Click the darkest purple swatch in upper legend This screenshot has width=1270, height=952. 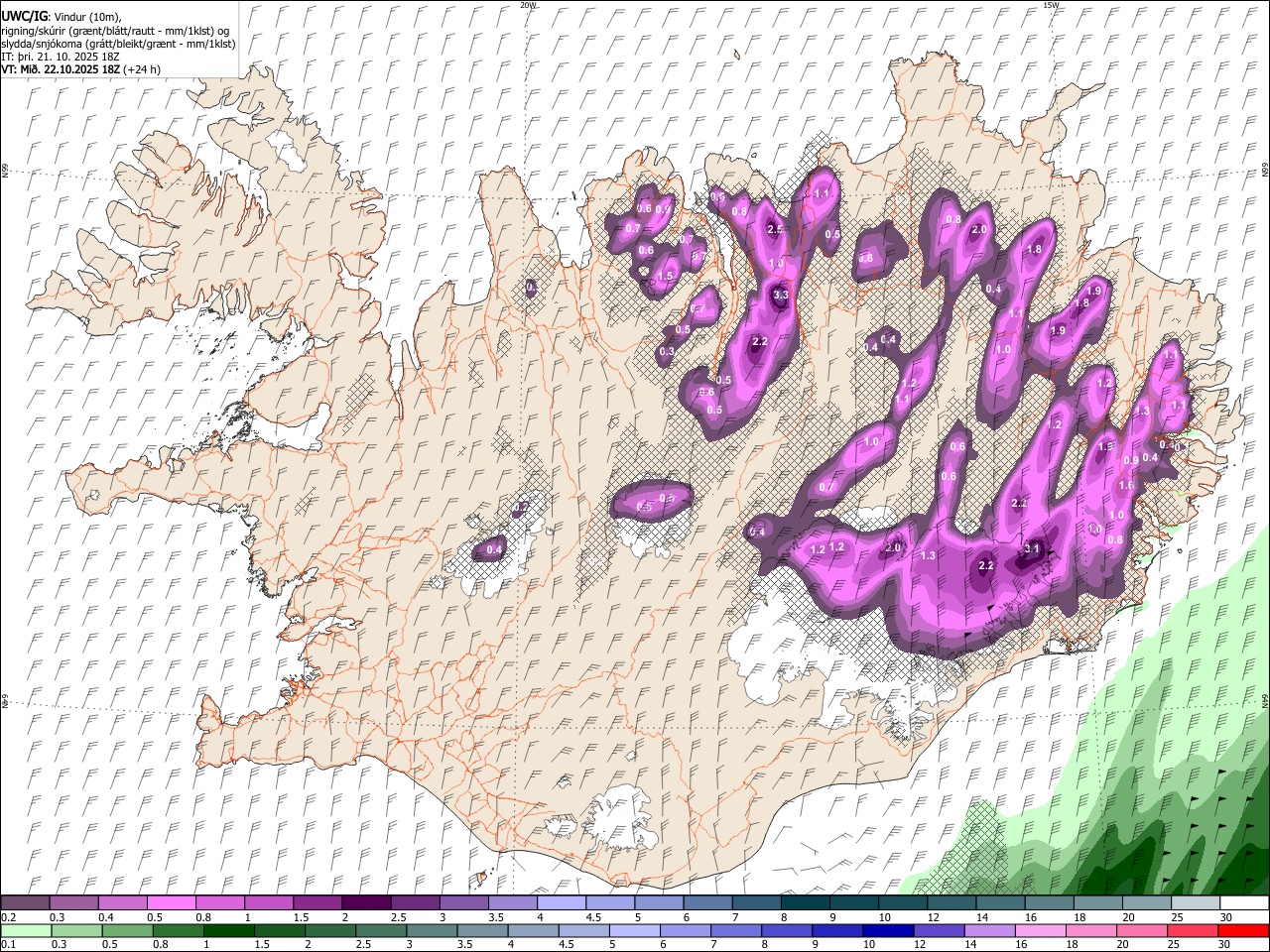coord(366,903)
